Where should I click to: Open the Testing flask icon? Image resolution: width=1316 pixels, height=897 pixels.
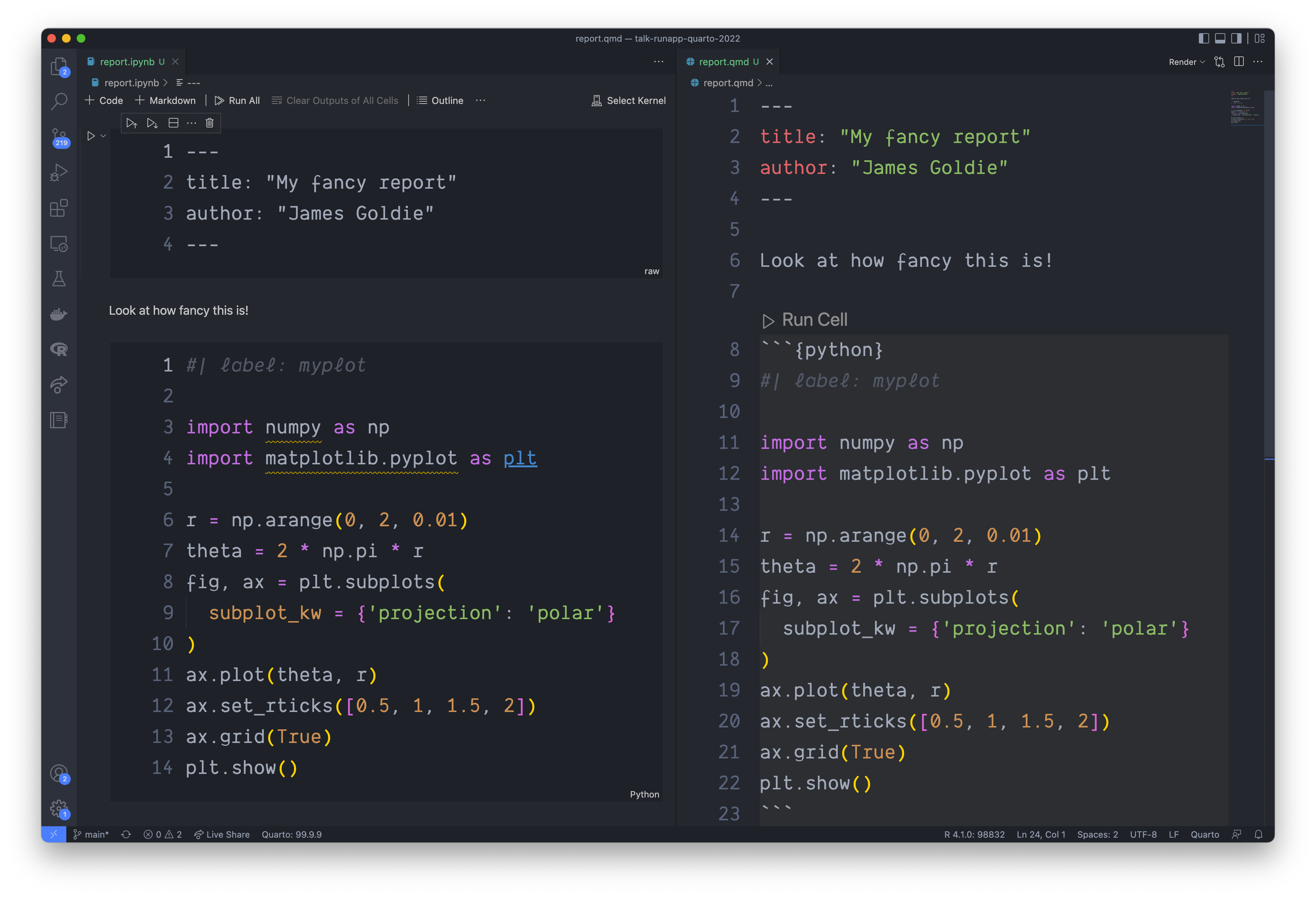click(59, 278)
